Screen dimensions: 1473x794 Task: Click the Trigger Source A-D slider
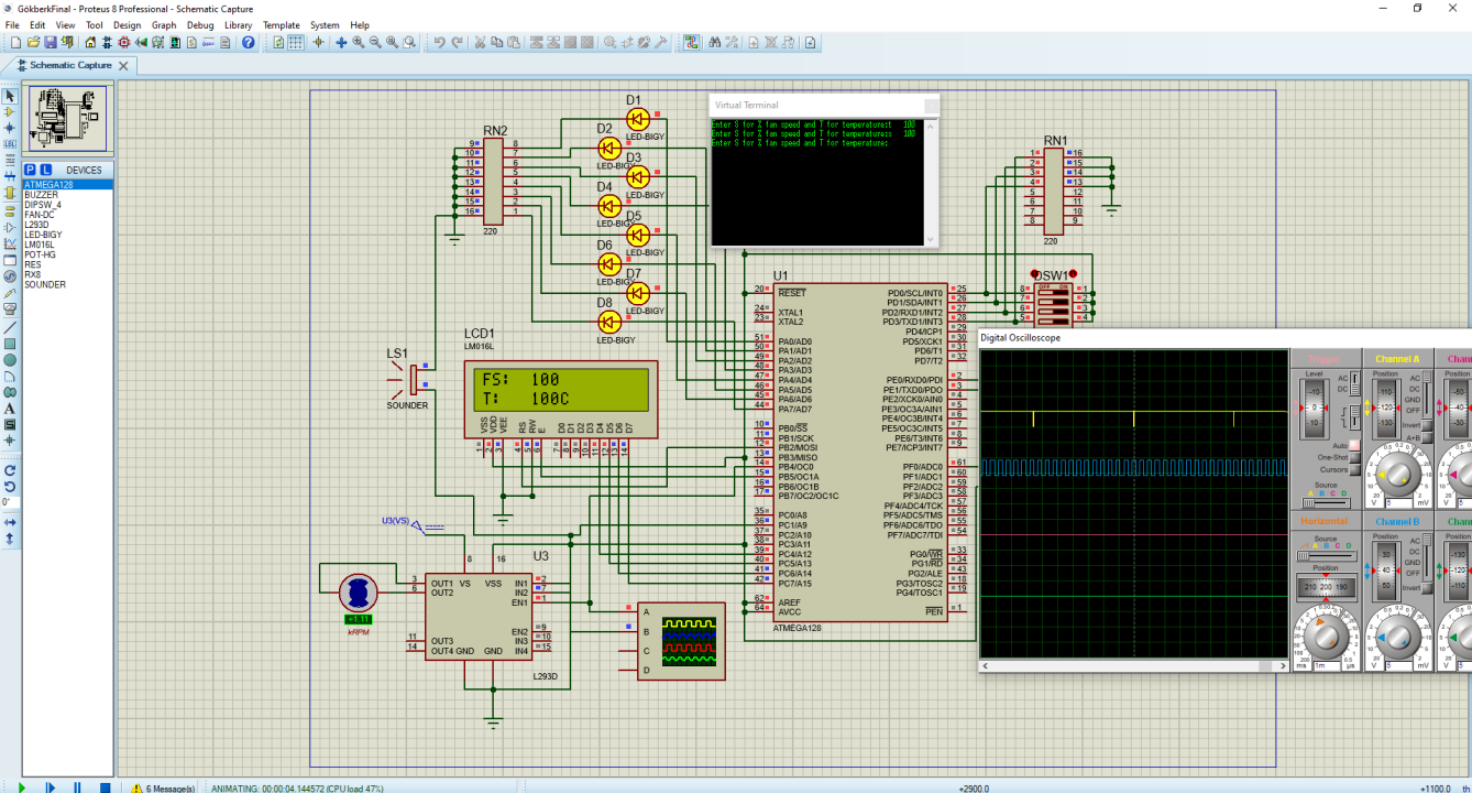pyautogui.click(x=1326, y=503)
